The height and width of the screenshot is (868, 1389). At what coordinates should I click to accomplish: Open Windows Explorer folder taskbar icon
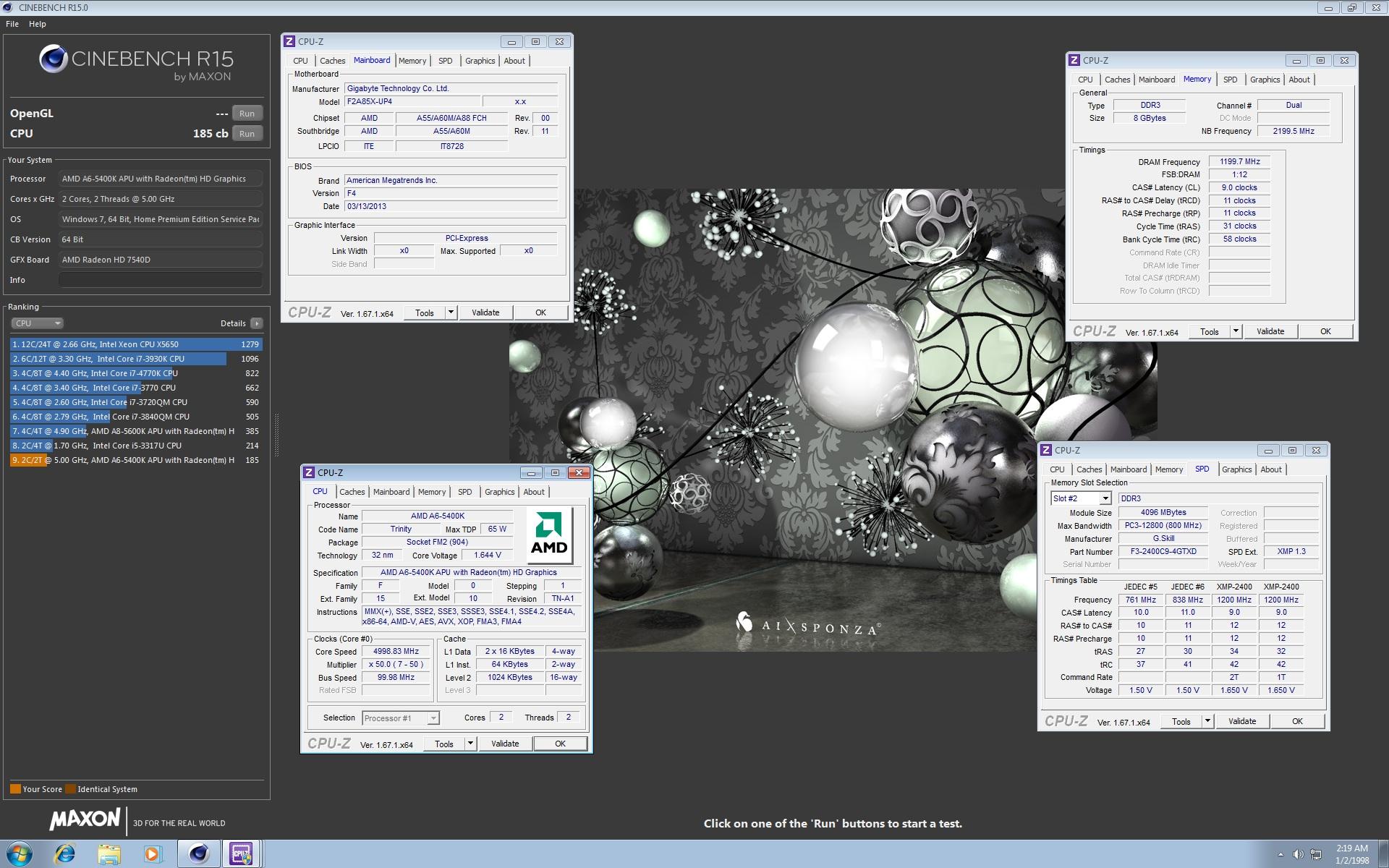[109, 854]
